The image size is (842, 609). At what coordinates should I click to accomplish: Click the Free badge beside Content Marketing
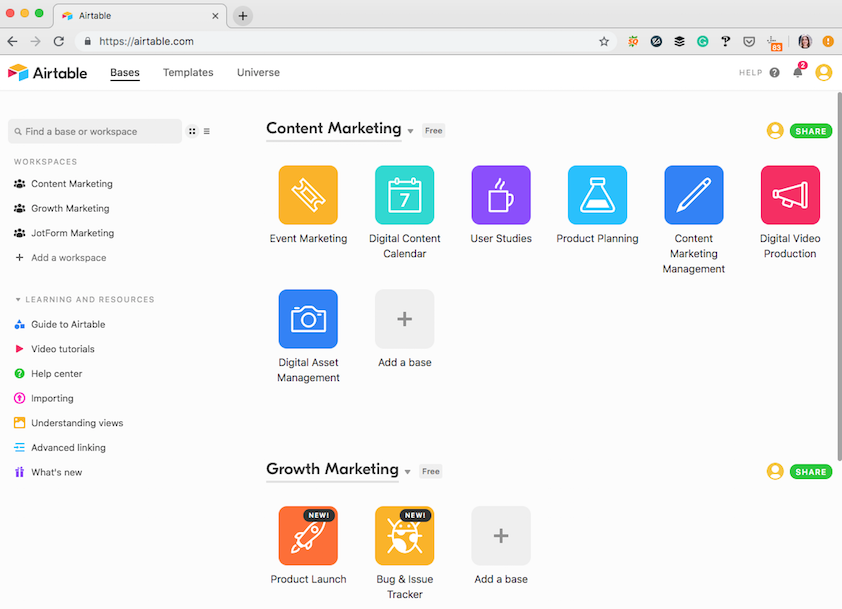[x=433, y=130]
